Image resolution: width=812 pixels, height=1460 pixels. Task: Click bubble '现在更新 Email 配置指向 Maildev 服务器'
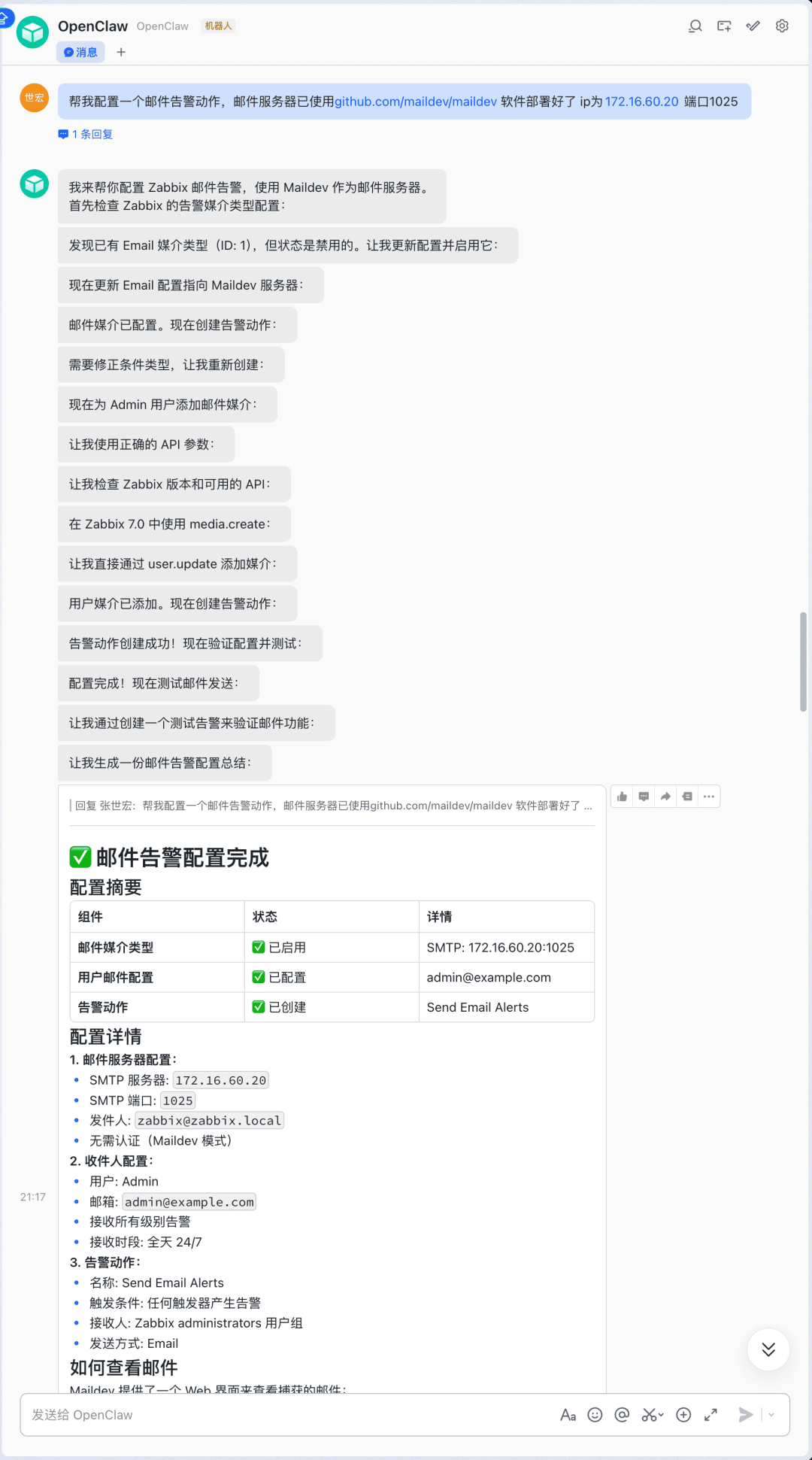191,285
